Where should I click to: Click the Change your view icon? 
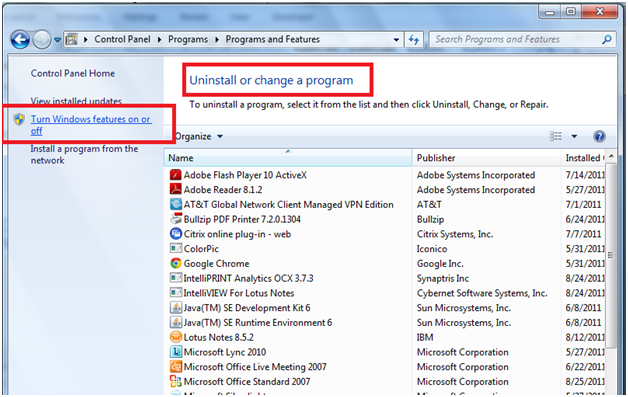[x=556, y=136]
